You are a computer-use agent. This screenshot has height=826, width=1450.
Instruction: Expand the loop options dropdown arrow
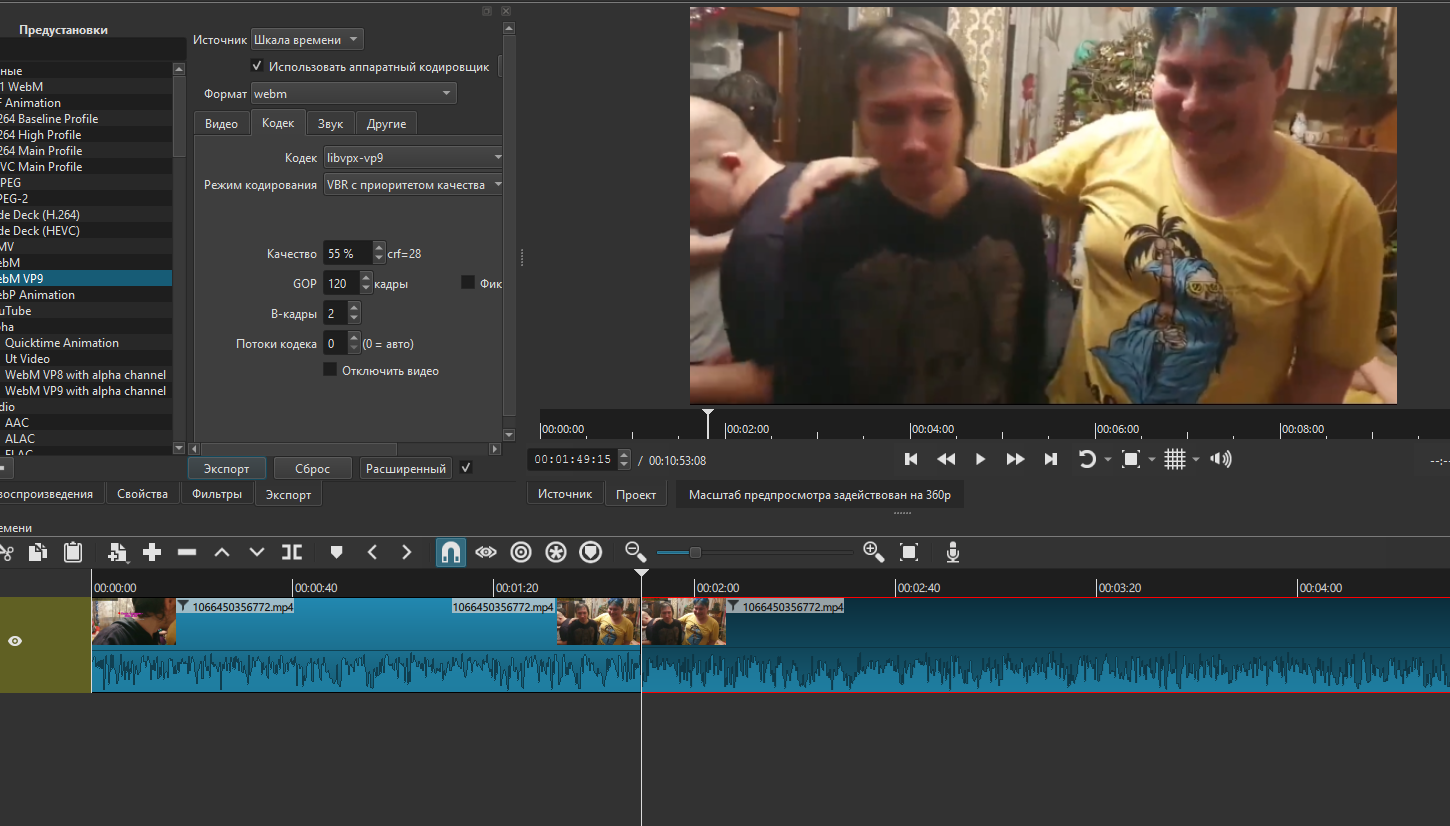[1107, 460]
